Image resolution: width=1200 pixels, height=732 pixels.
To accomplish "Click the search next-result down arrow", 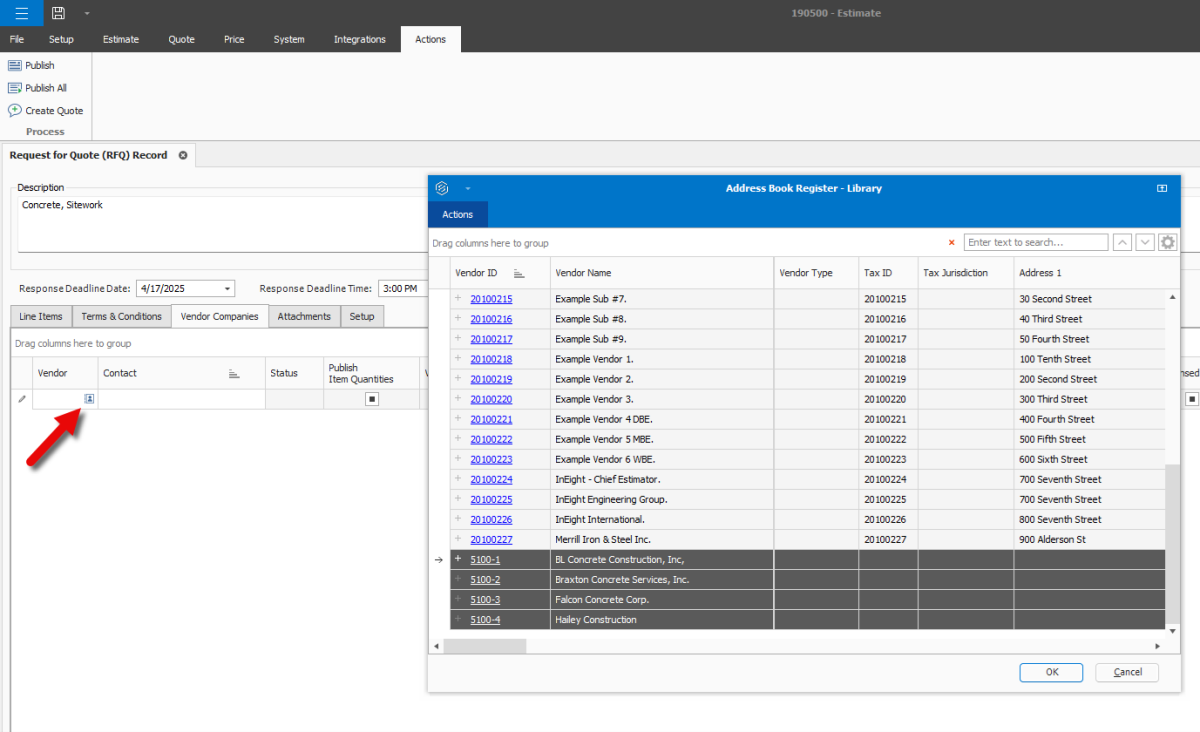I will click(x=1145, y=243).
